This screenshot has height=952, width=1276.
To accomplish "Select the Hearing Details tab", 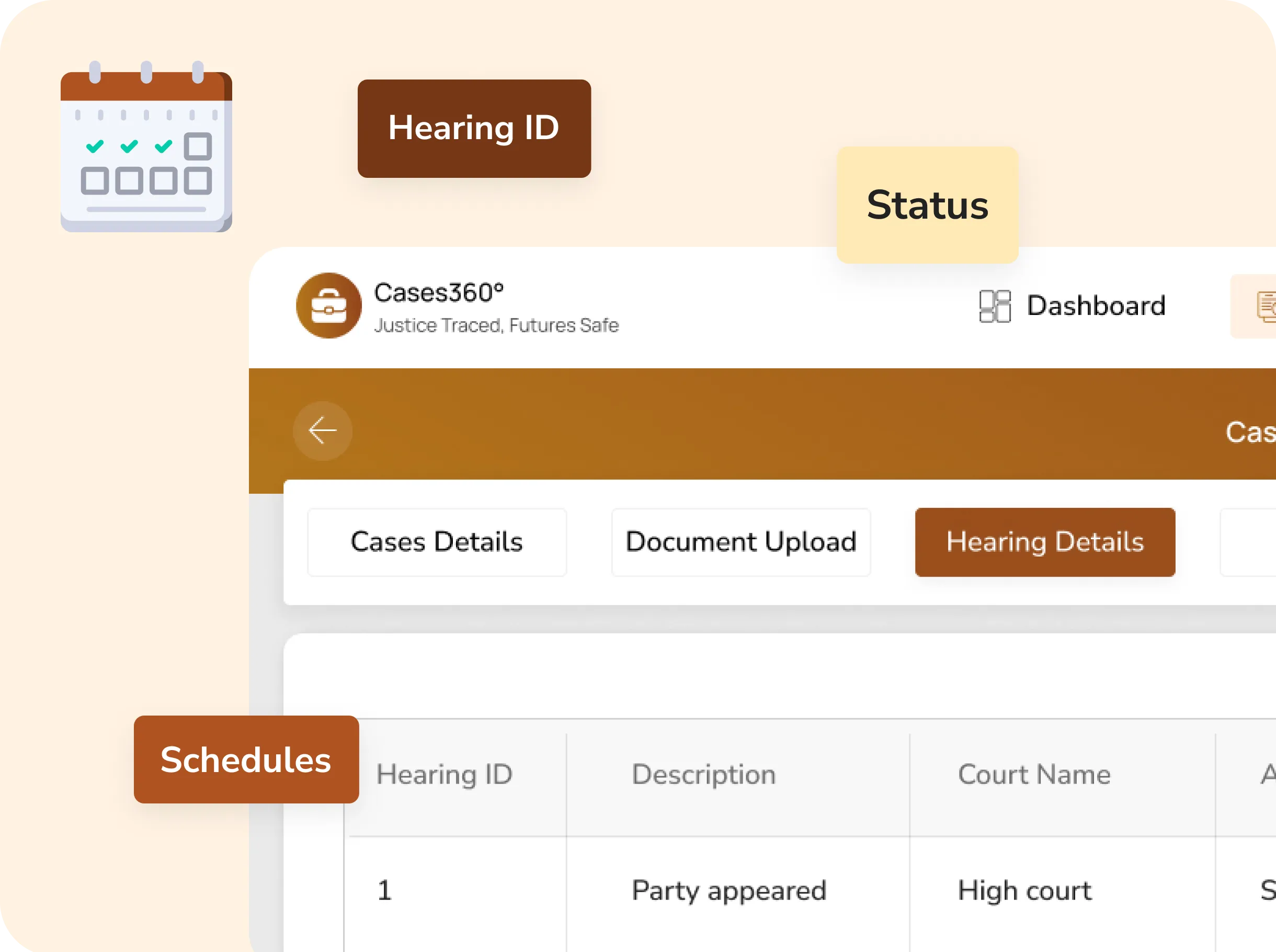I will pos(1044,542).
